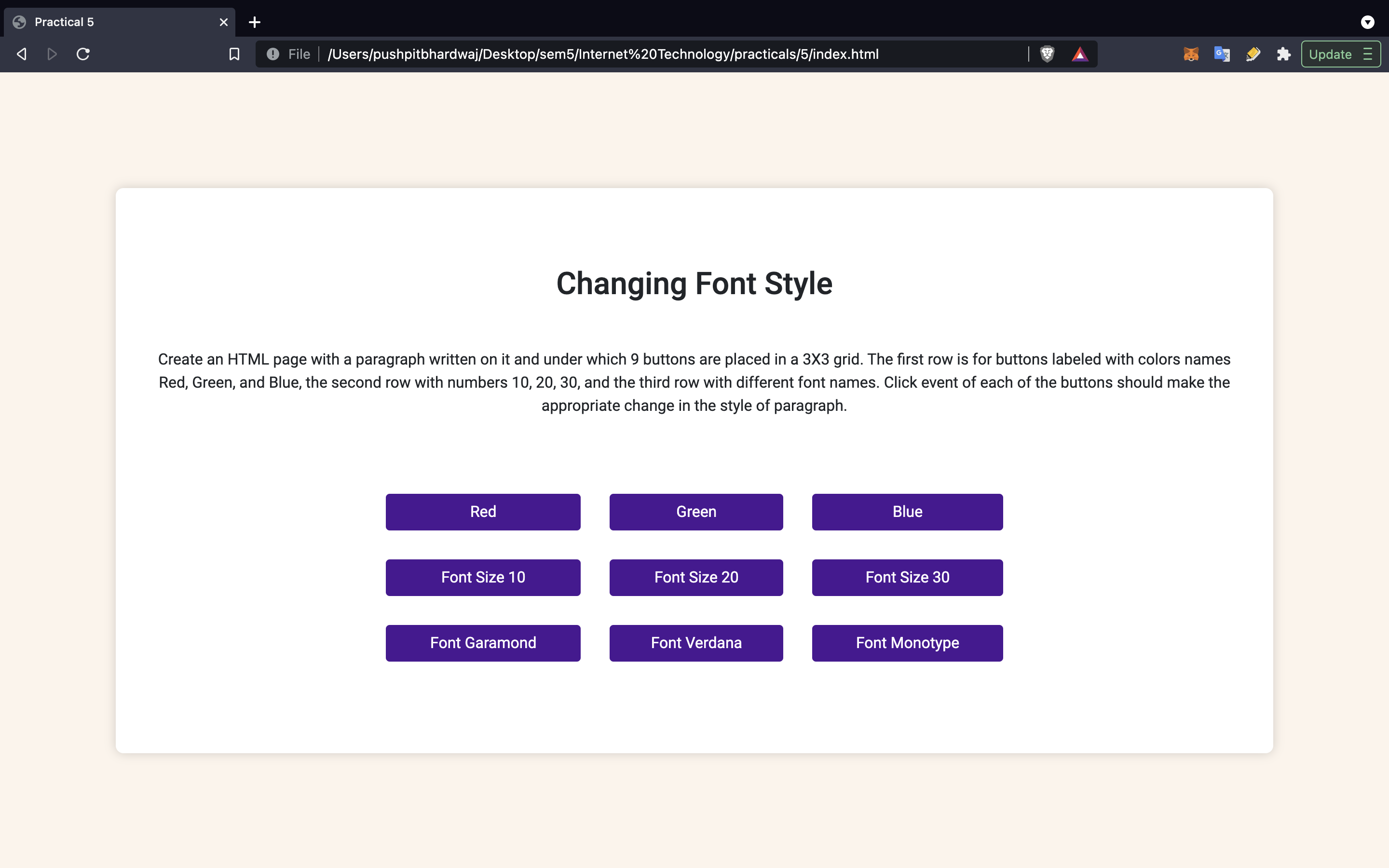1389x868 pixels.
Task: Open the Brave Shields lion icon
Action: pyautogui.click(x=1047, y=54)
